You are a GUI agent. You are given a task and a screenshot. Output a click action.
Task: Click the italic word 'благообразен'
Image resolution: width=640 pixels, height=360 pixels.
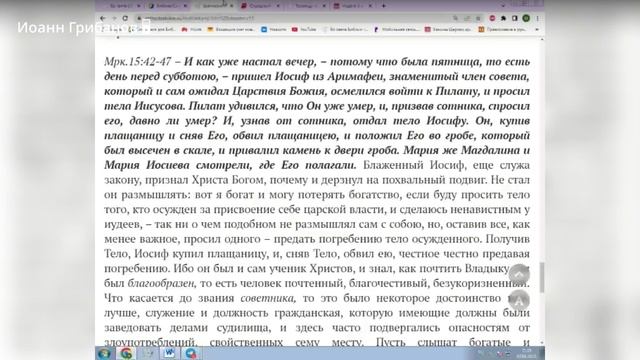tap(161, 283)
